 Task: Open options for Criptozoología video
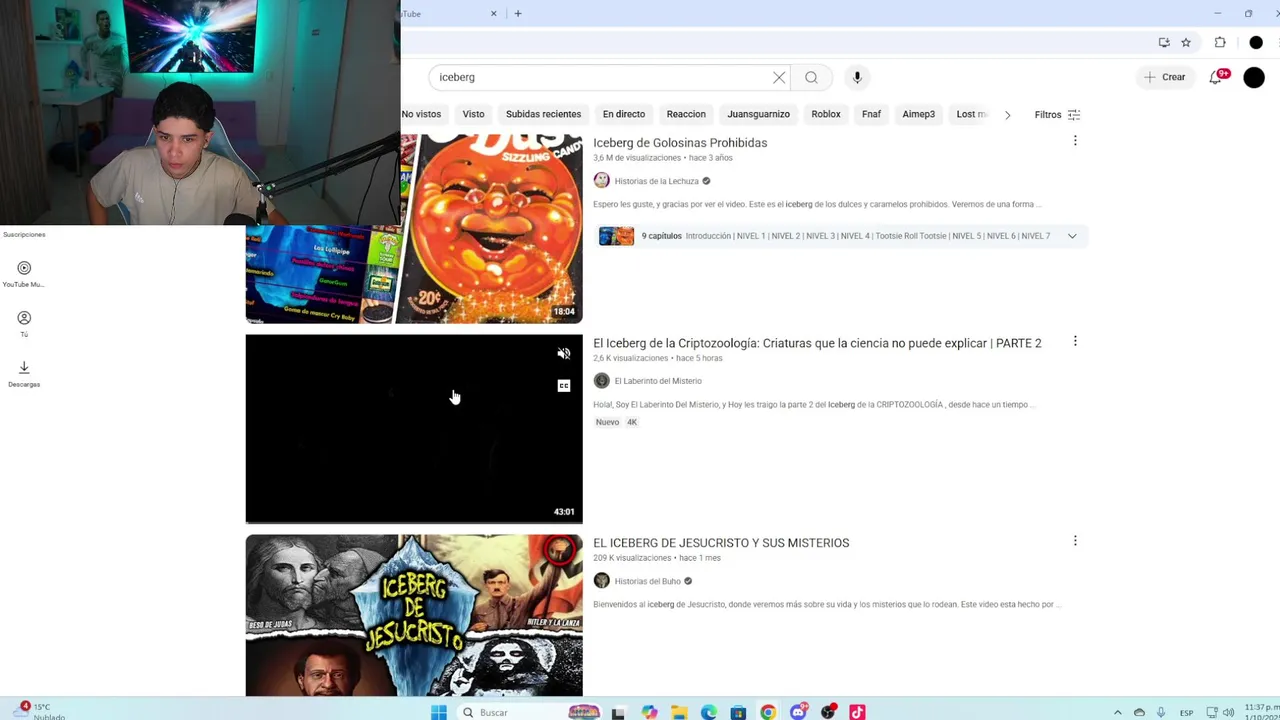coord(1075,341)
